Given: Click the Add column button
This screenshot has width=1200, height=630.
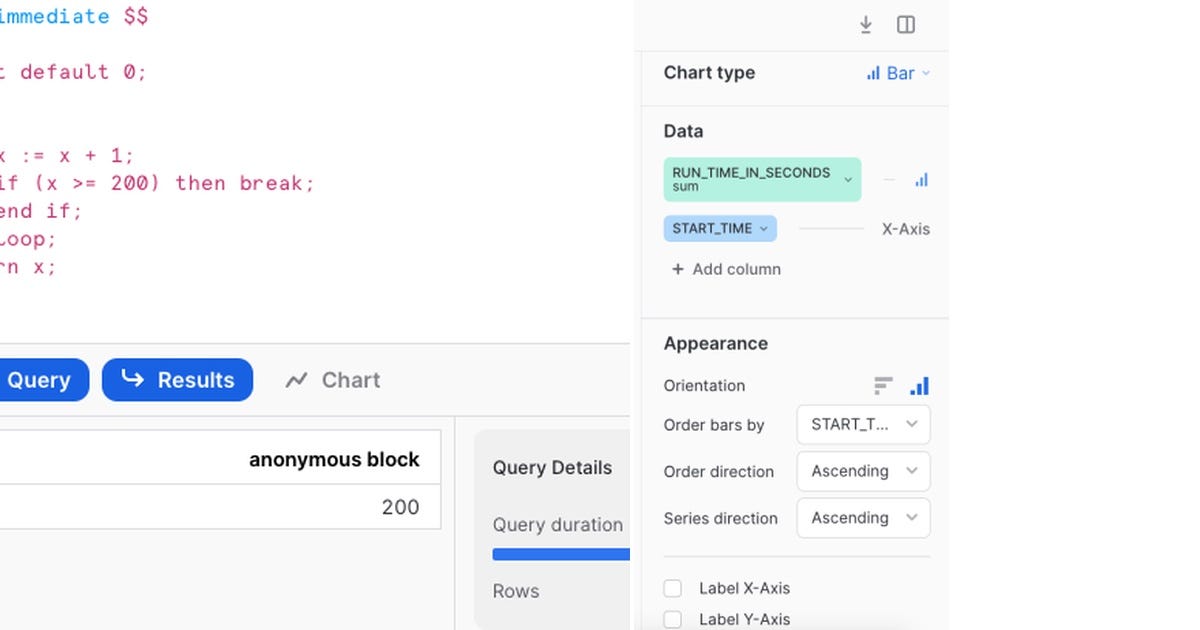Looking at the screenshot, I should coord(726,269).
